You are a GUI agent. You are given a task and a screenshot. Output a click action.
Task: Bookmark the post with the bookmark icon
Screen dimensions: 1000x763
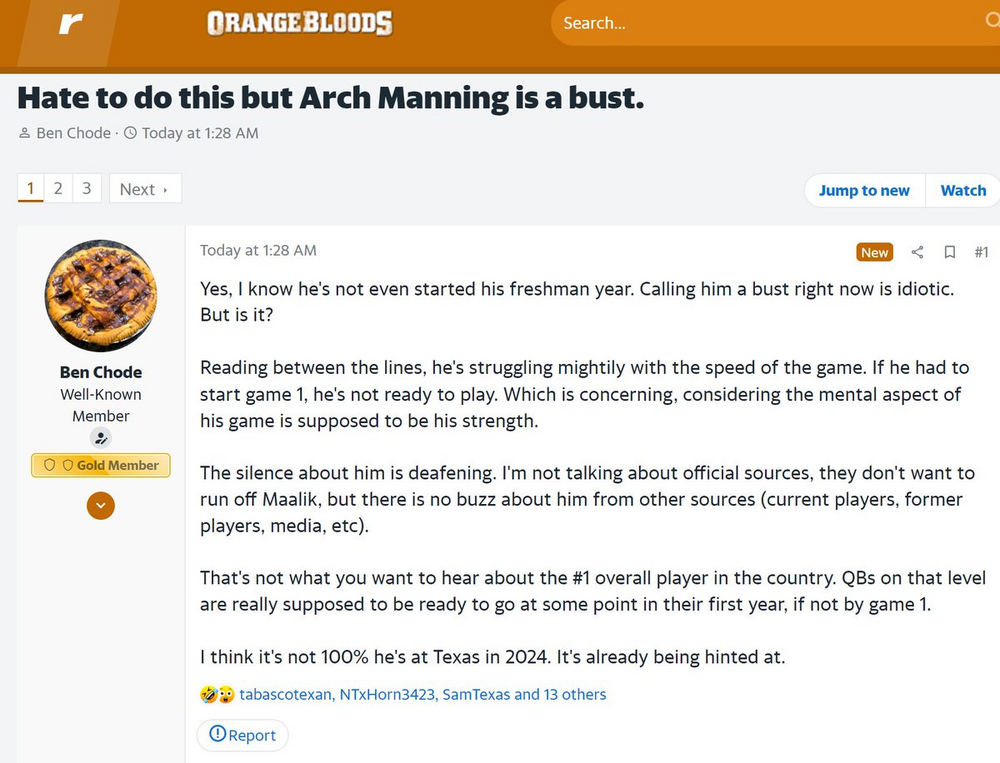point(949,252)
